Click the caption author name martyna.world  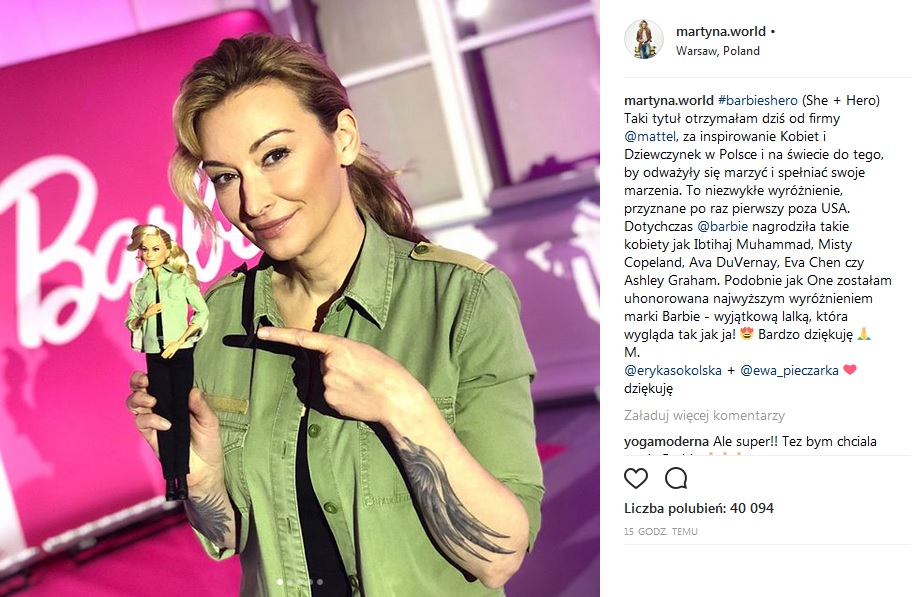pyautogui.click(x=669, y=100)
